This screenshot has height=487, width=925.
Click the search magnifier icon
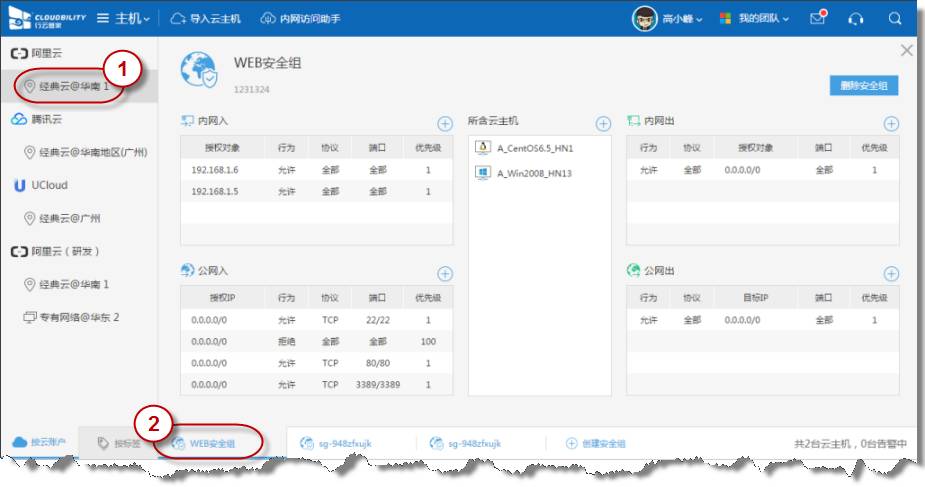[894, 19]
